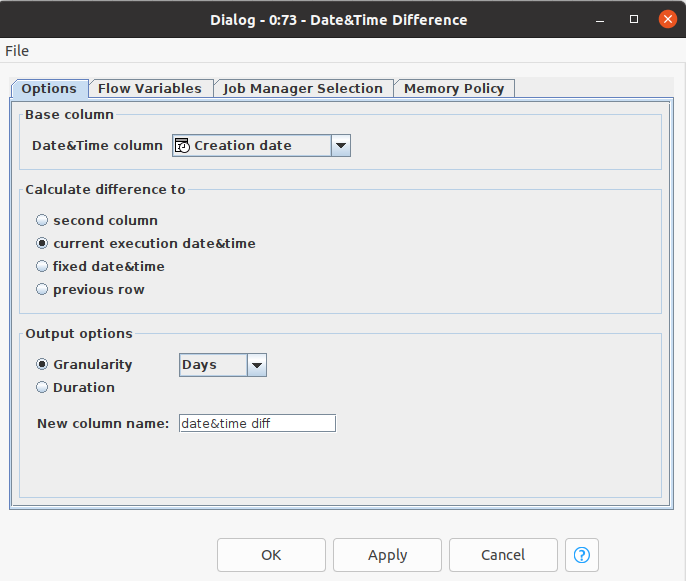686x581 pixels.
Task: Open the Creation date column dropdown
Action: pos(340,146)
